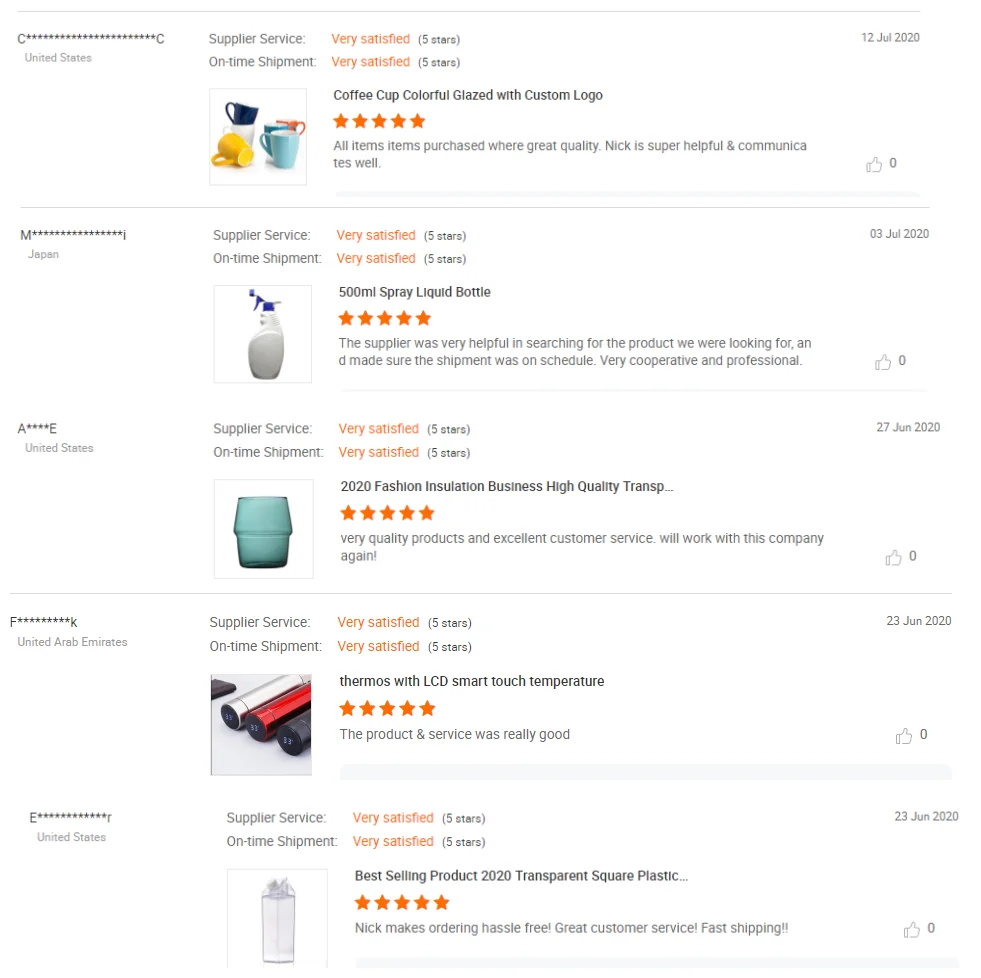Image resolution: width=981 pixels, height=978 pixels.
Task: Select reviewer M****************i from Japan
Action: (73, 235)
